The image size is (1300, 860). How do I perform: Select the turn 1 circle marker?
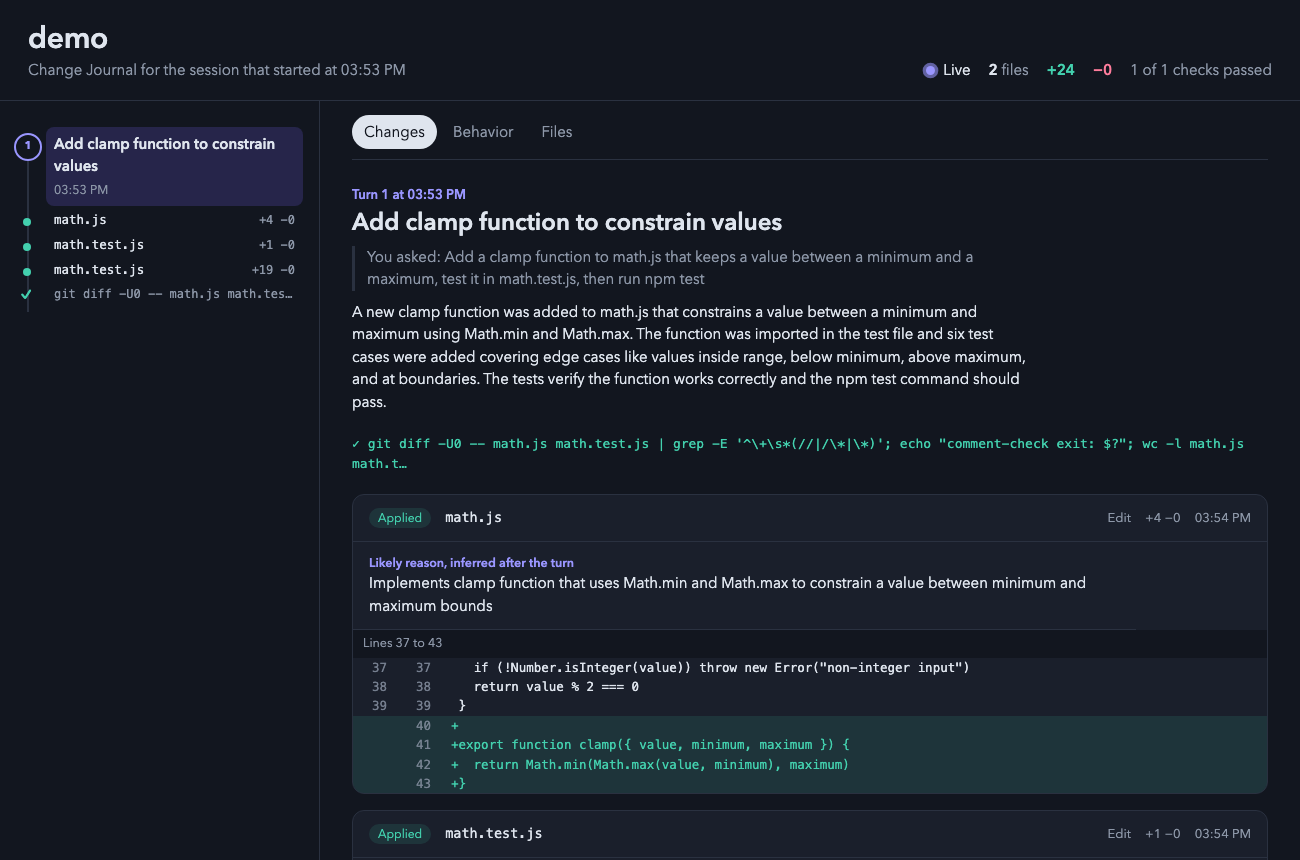[x=27, y=147]
